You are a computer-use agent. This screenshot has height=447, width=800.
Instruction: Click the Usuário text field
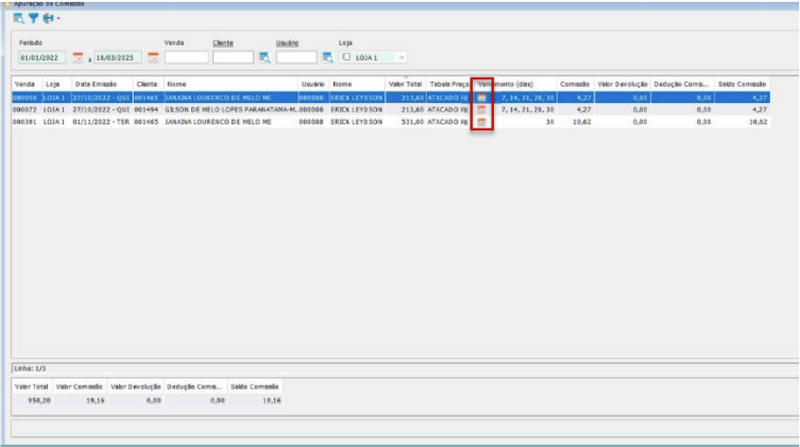coord(297,58)
